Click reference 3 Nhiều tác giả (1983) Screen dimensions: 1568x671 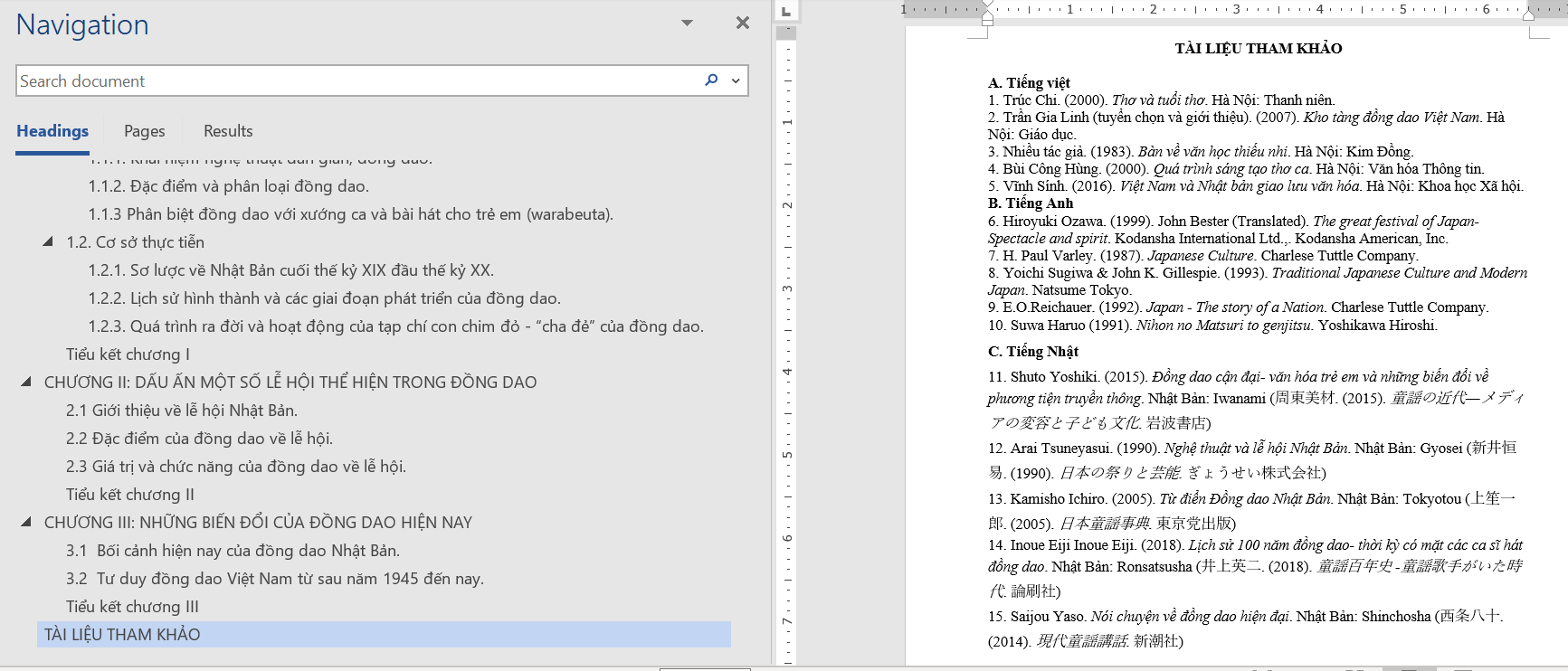pyautogui.click(x=1201, y=152)
